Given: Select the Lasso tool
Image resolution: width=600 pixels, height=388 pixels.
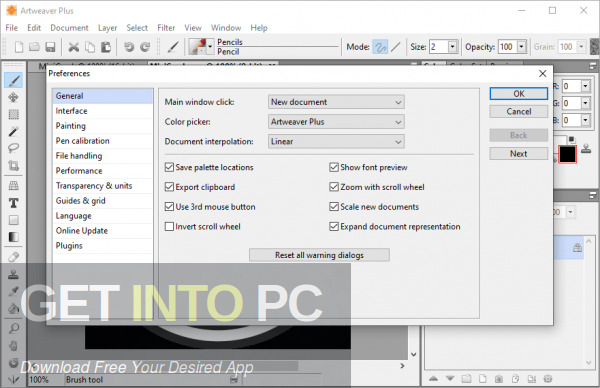Looking at the screenshot, I should coord(13,148).
